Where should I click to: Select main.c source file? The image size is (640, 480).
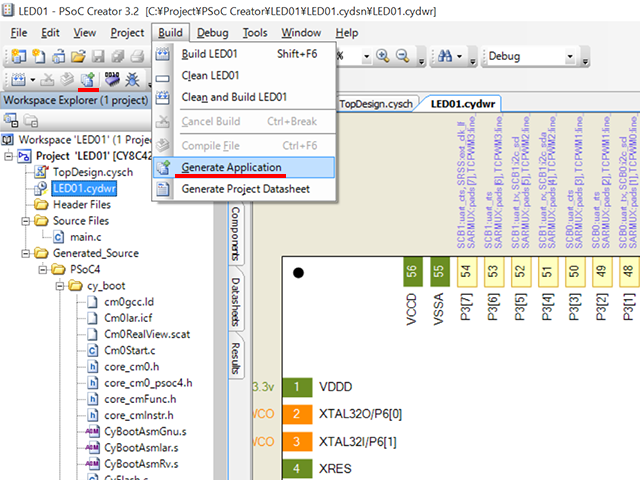pos(86,237)
